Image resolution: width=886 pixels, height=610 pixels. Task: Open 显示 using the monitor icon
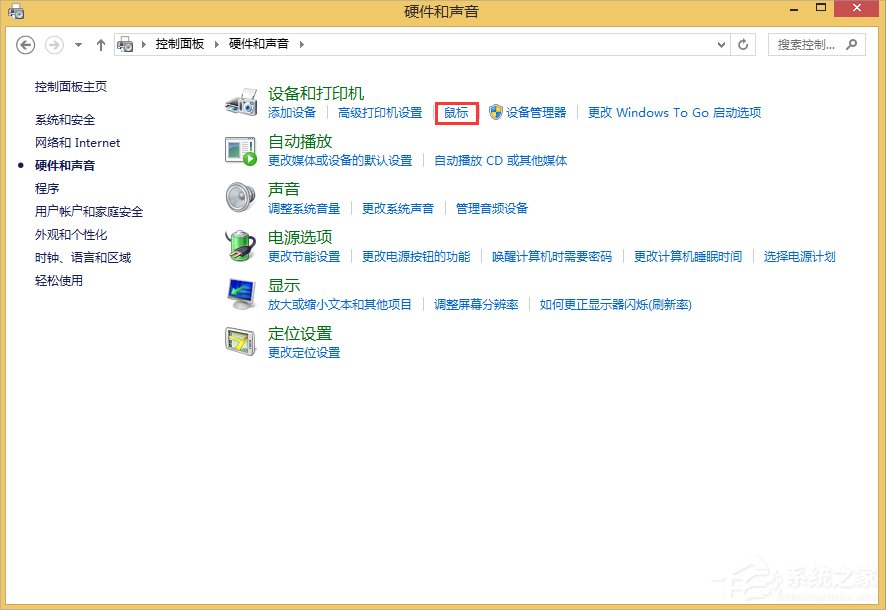coord(240,292)
